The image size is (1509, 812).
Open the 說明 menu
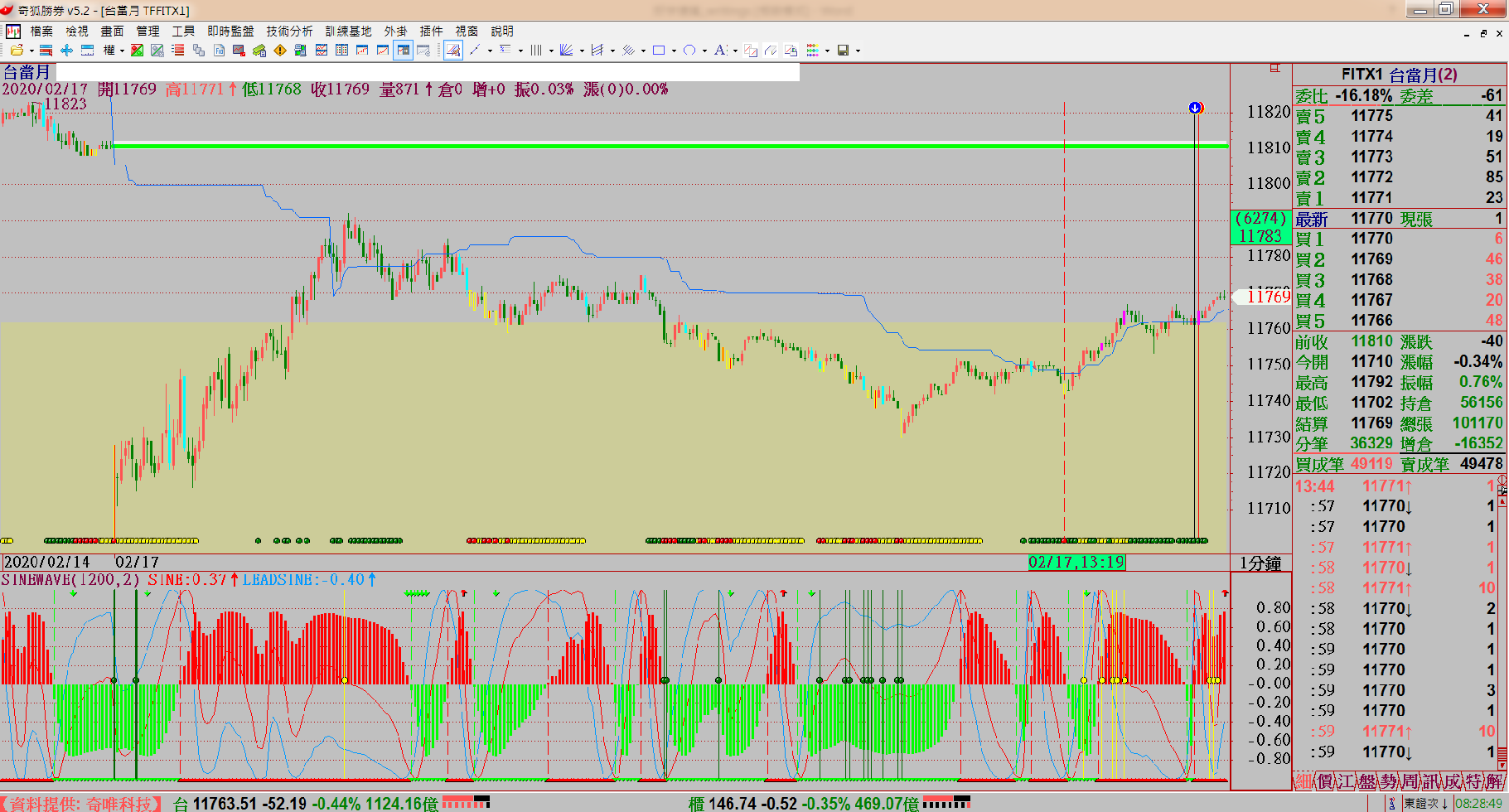502,31
